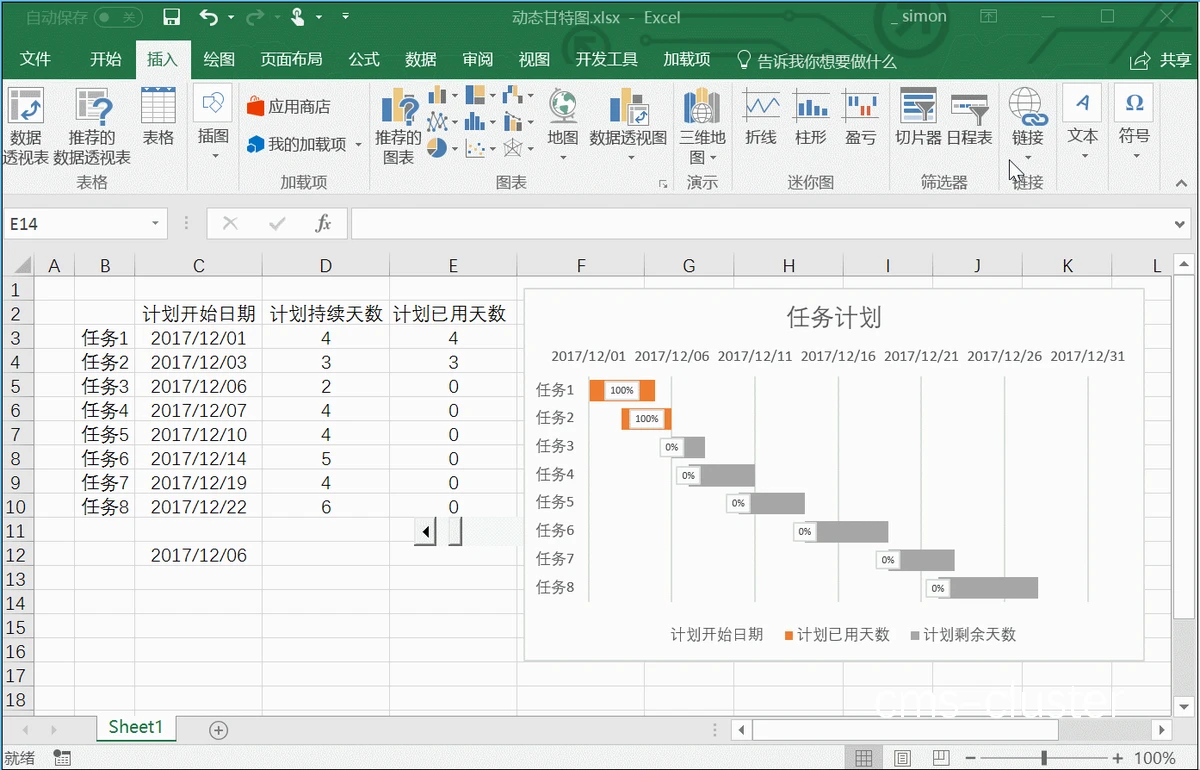The width and height of the screenshot is (1200, 770).
Task: Select cell C12 containing 2017/12/06
Action: click(199, 555)
